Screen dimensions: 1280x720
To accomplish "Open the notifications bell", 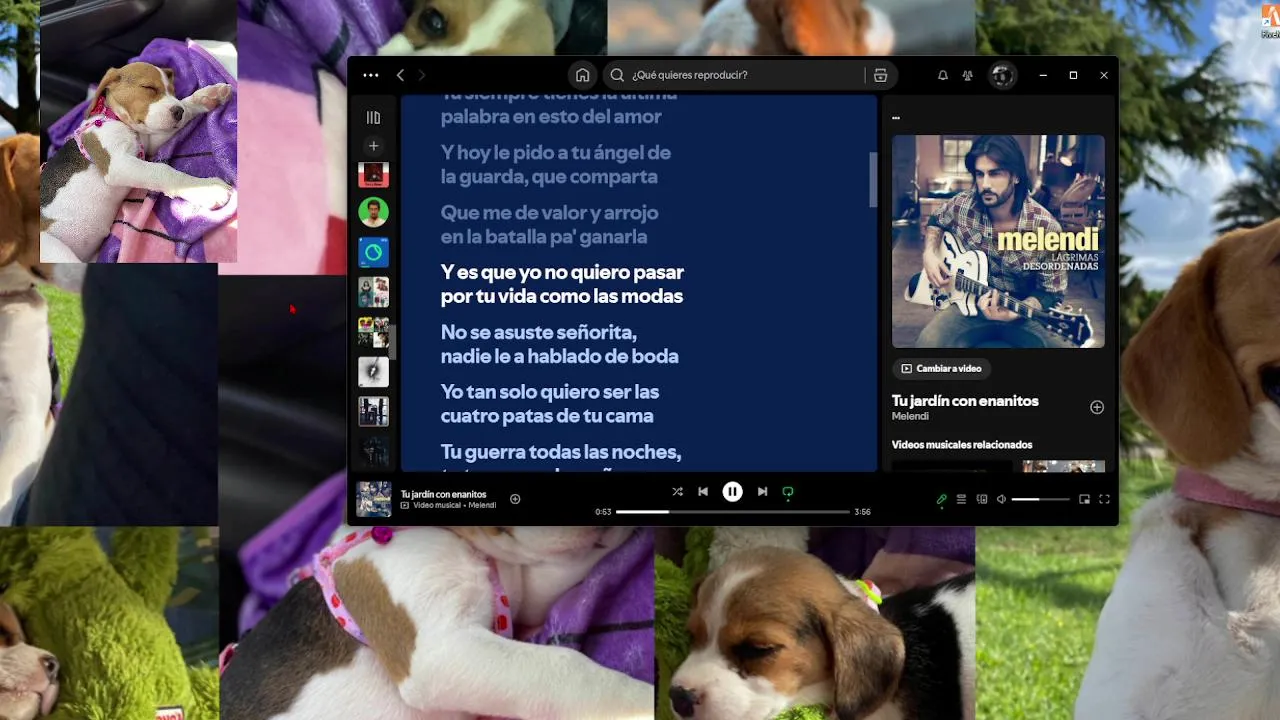I will tap(942, 75).
